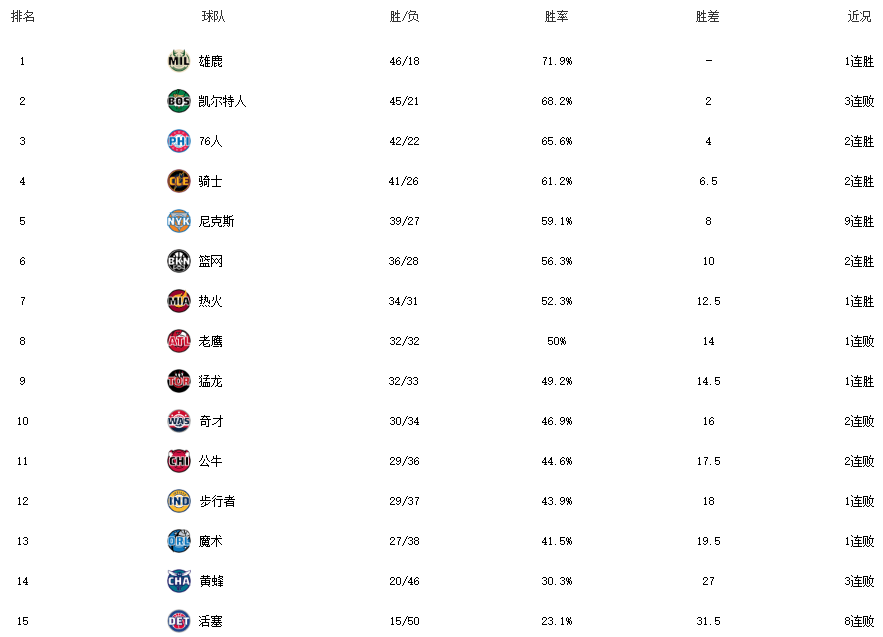Click the Cleveland CLE team logo

point(178,181)
